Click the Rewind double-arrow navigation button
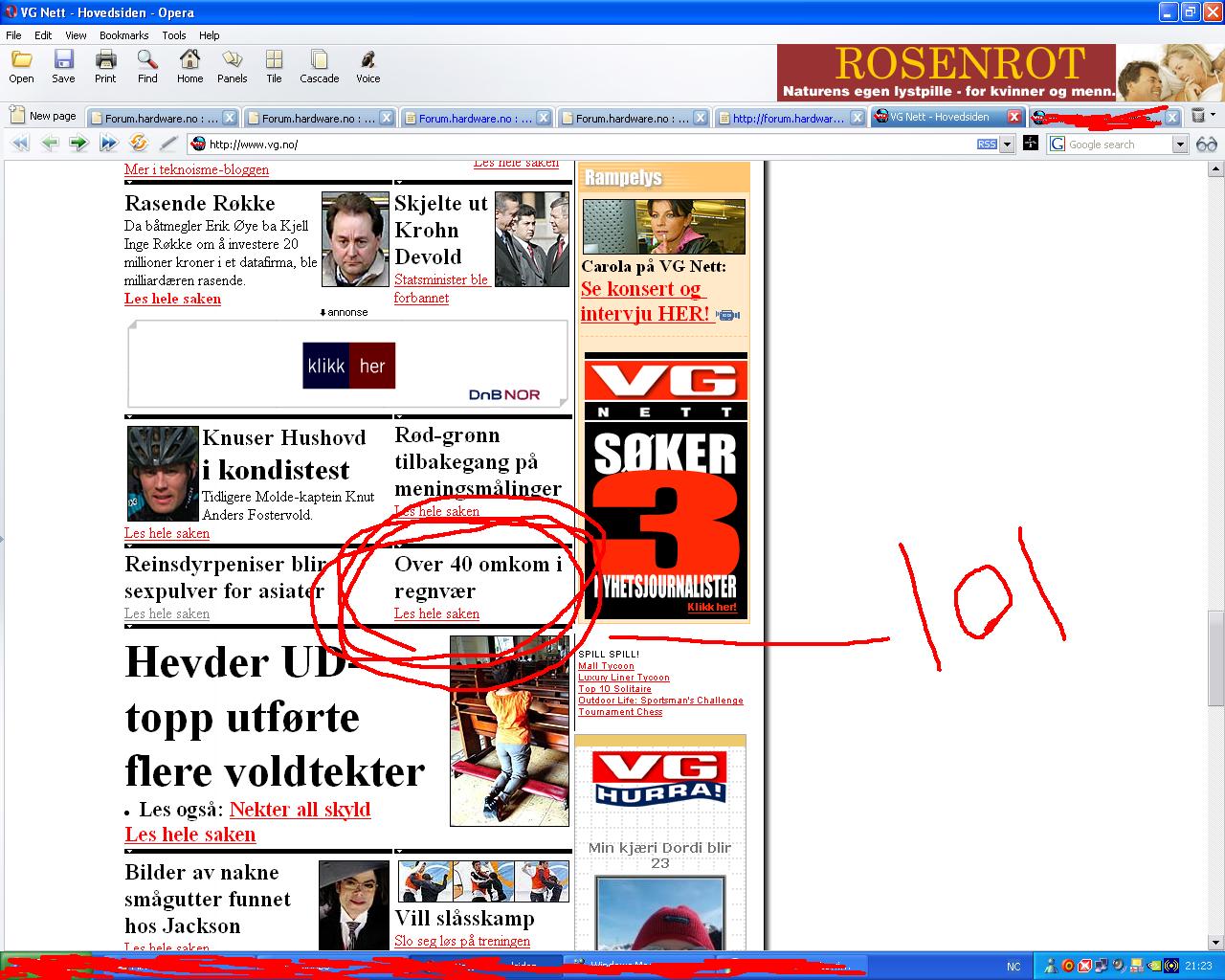Viewport: 1225px width, 980px height. coord(20,144)
